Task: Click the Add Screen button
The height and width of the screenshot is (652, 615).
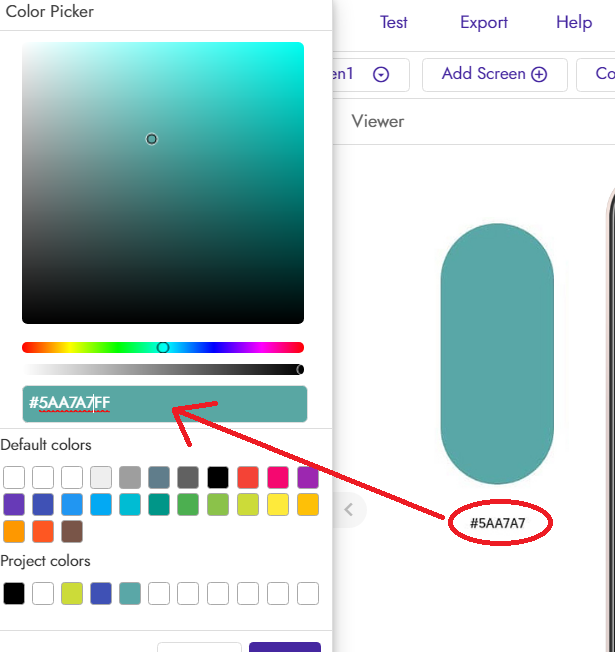Action: click(x=494, y=74)
